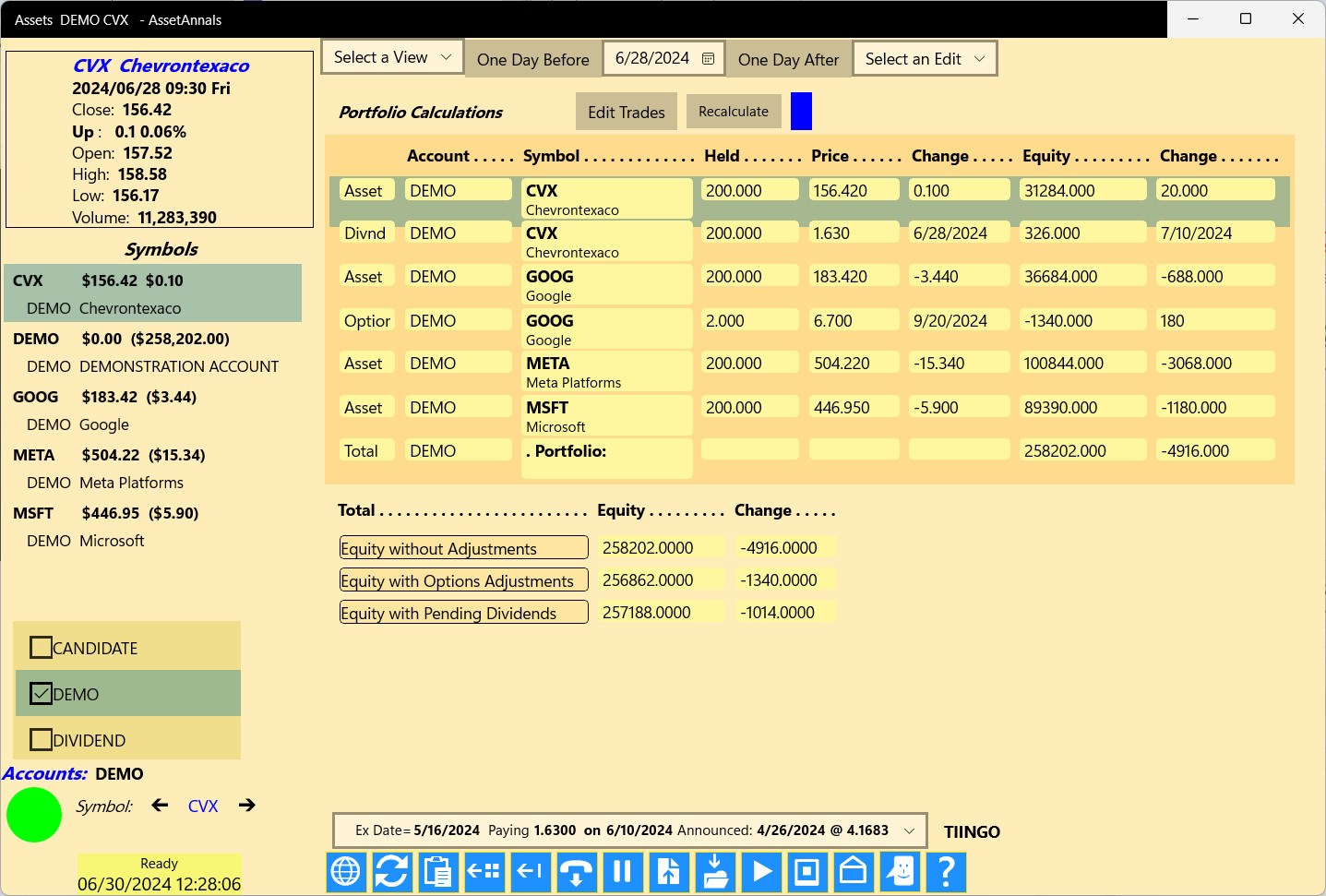Click the globe icon in bottom toolbar
The height and width of the screenshot is (896, 1326).
coord(346,871)
